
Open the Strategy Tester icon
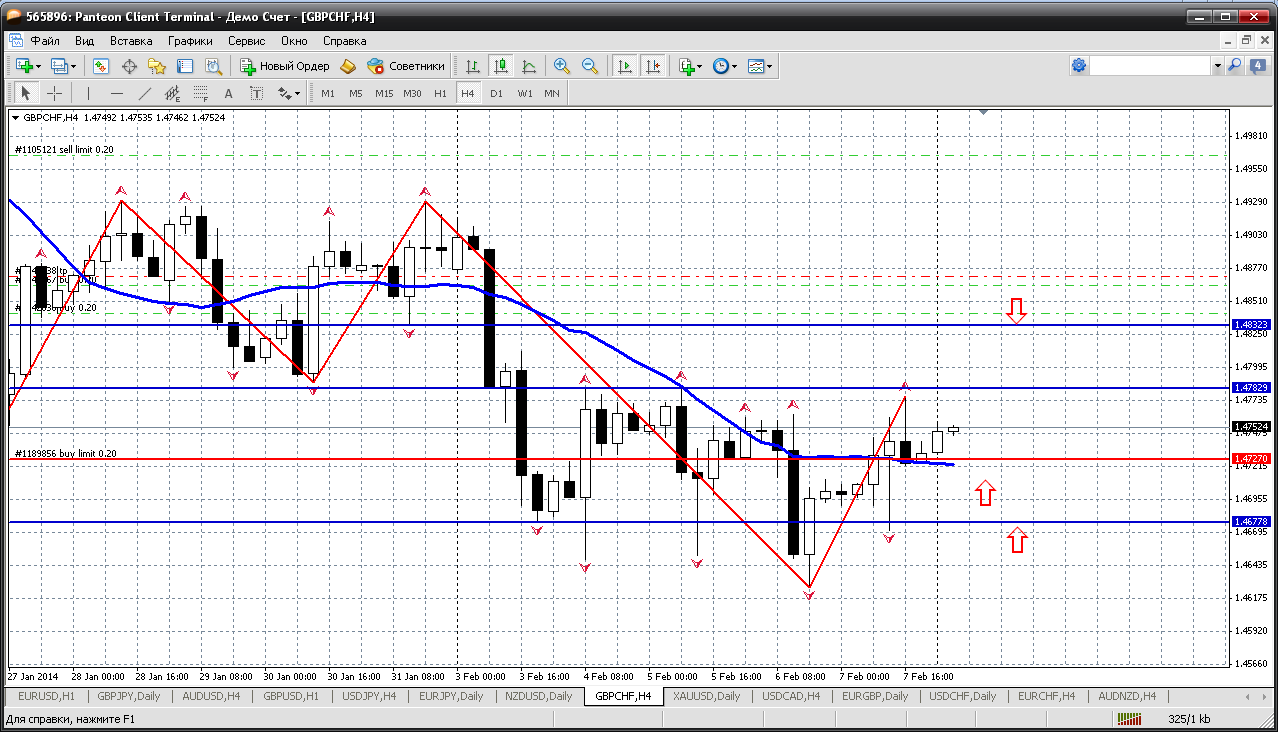(213, 66)
